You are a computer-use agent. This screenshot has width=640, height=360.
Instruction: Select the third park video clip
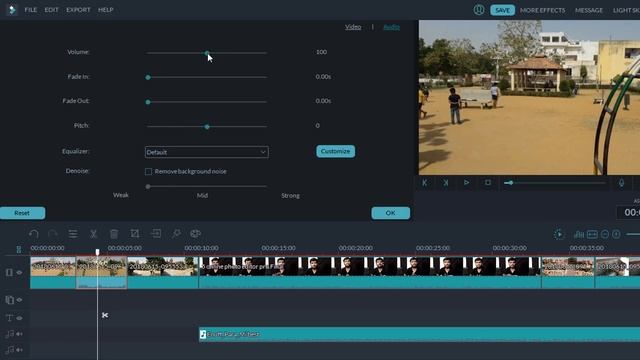(x=163, y=272)
